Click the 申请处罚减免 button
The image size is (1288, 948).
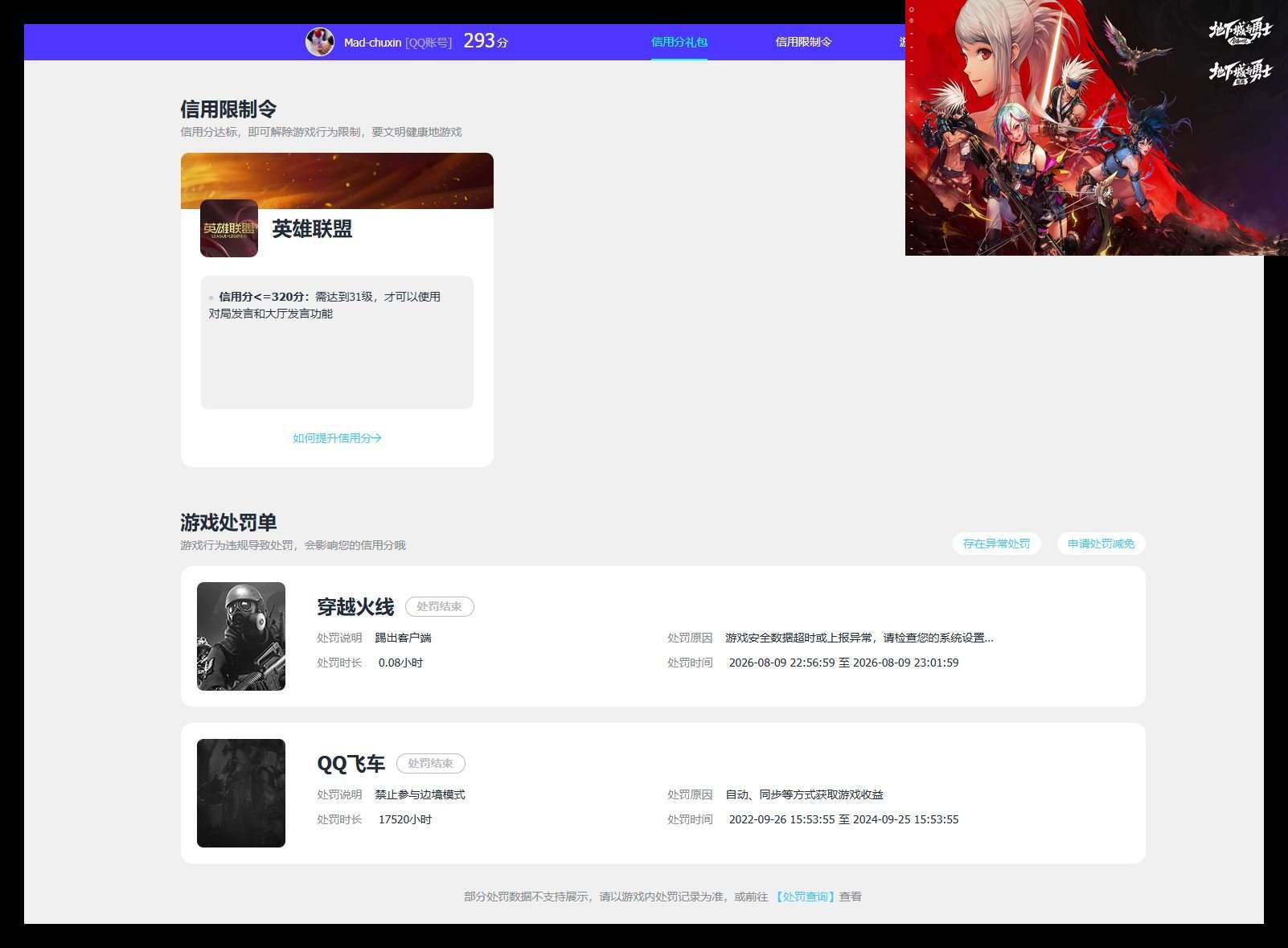coord(1101,544)
